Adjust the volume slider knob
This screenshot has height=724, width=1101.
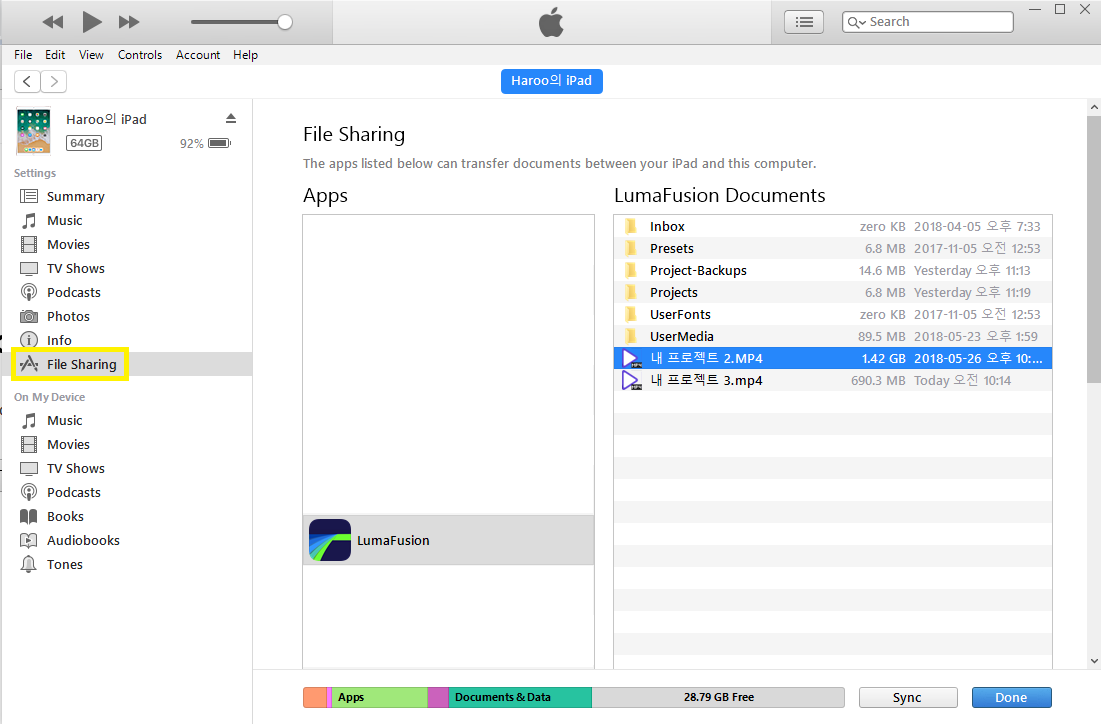click(x=284, y=22)
